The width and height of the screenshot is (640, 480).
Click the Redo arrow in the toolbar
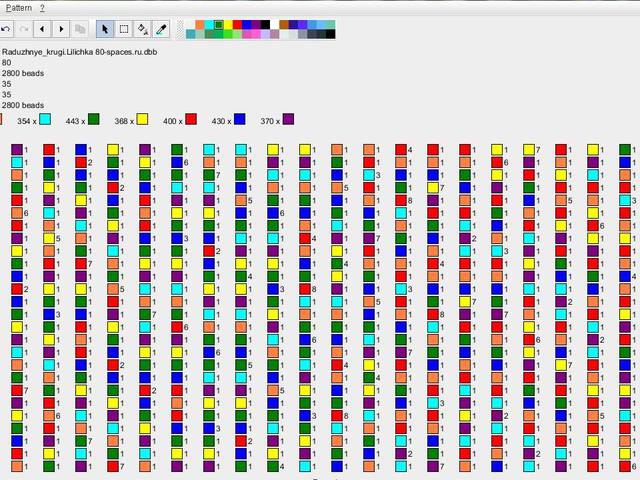pyautogui.click(x=24, y=29)
